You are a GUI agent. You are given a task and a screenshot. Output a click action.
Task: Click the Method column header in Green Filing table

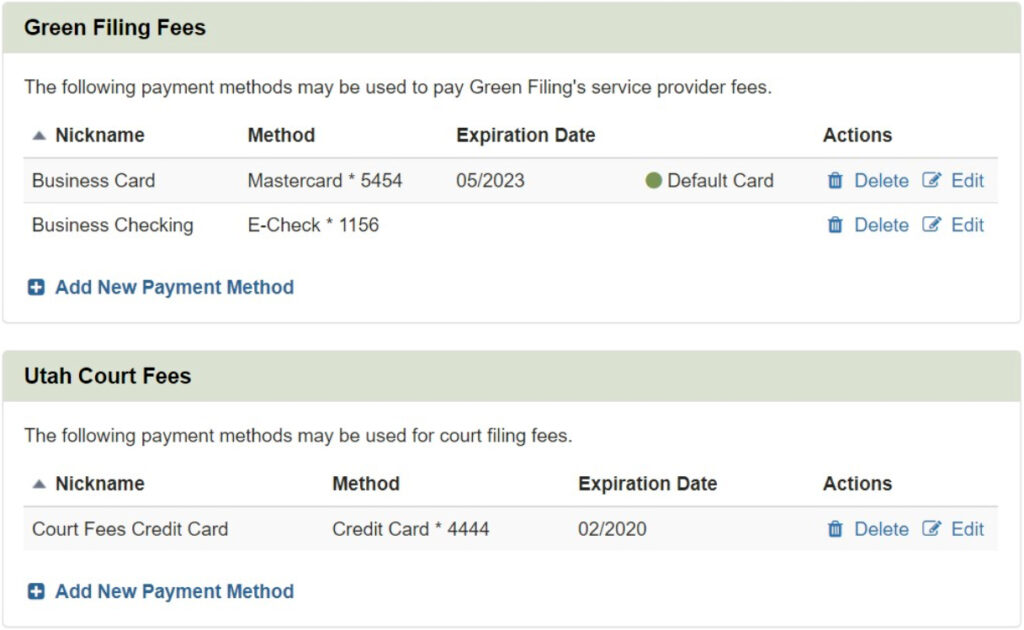click(281, 135)
